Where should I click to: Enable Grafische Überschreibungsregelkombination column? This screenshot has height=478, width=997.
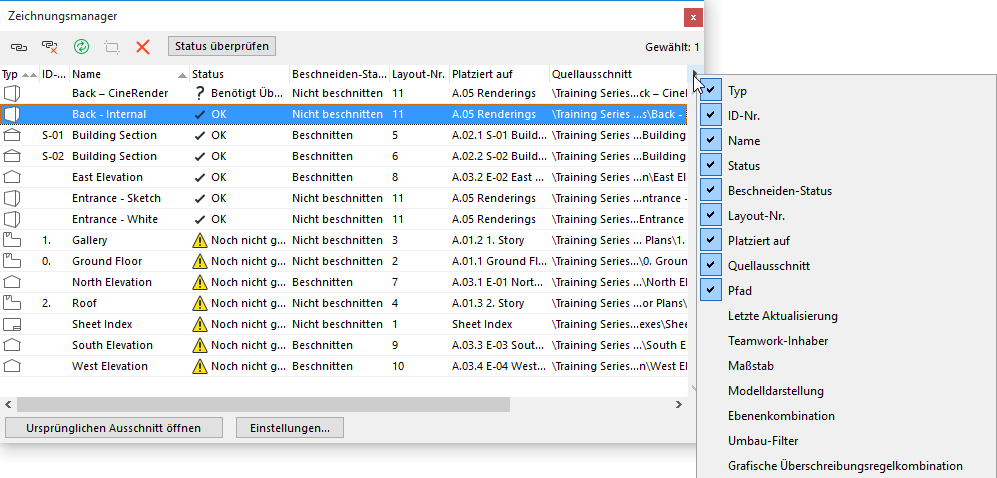pyautogui.click(x=845, y=466)
